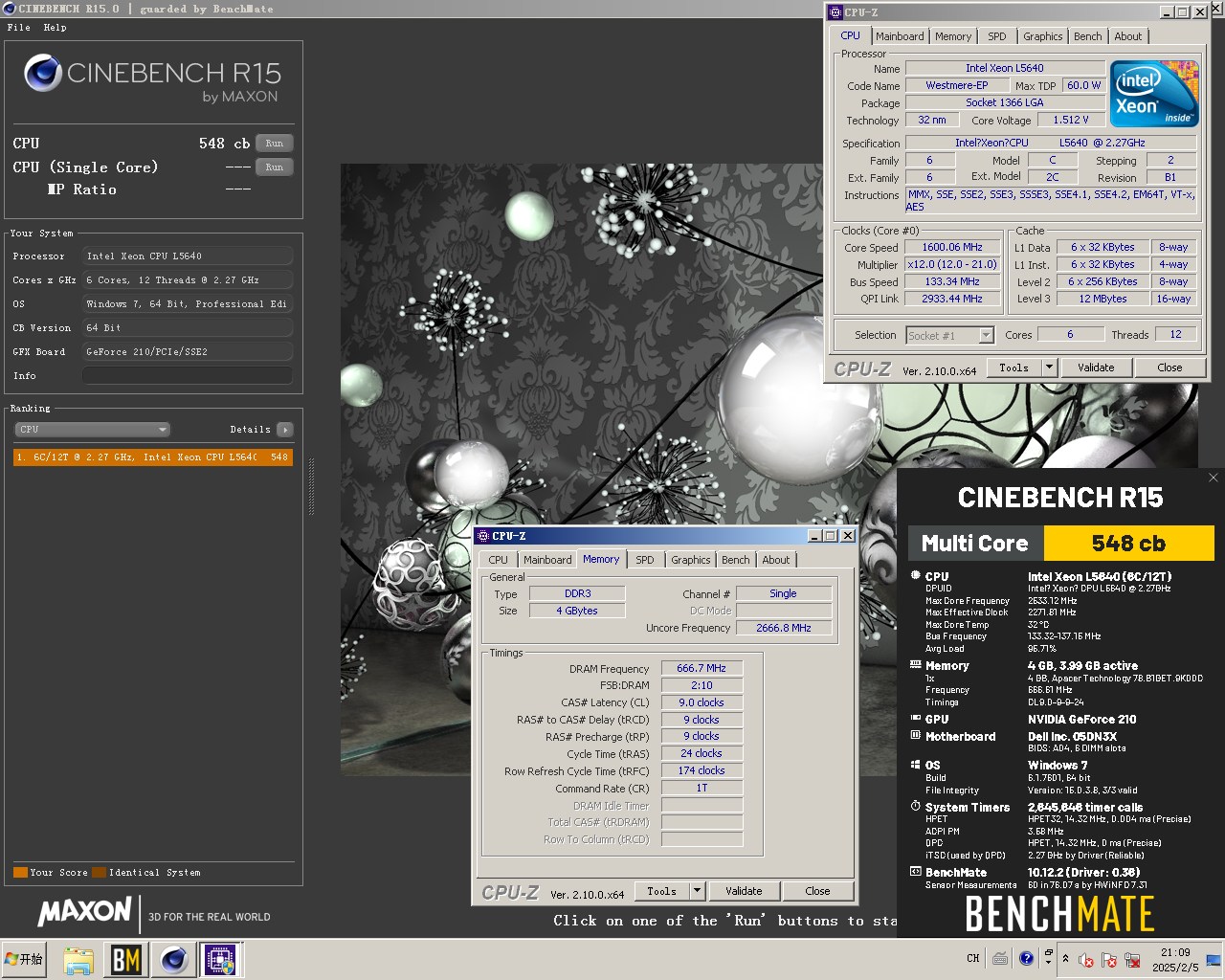Open Windows Explorer from the taskbar

pos(78,960)
